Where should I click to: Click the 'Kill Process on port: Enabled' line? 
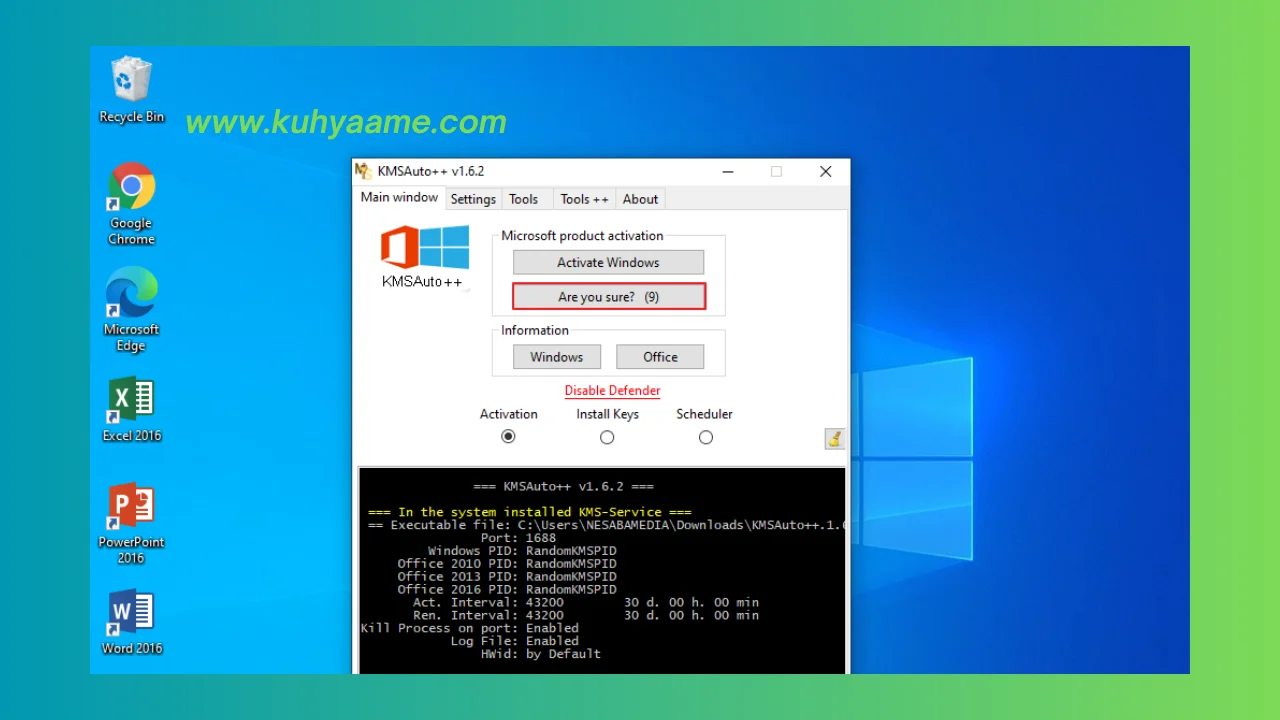pos(470,629)
